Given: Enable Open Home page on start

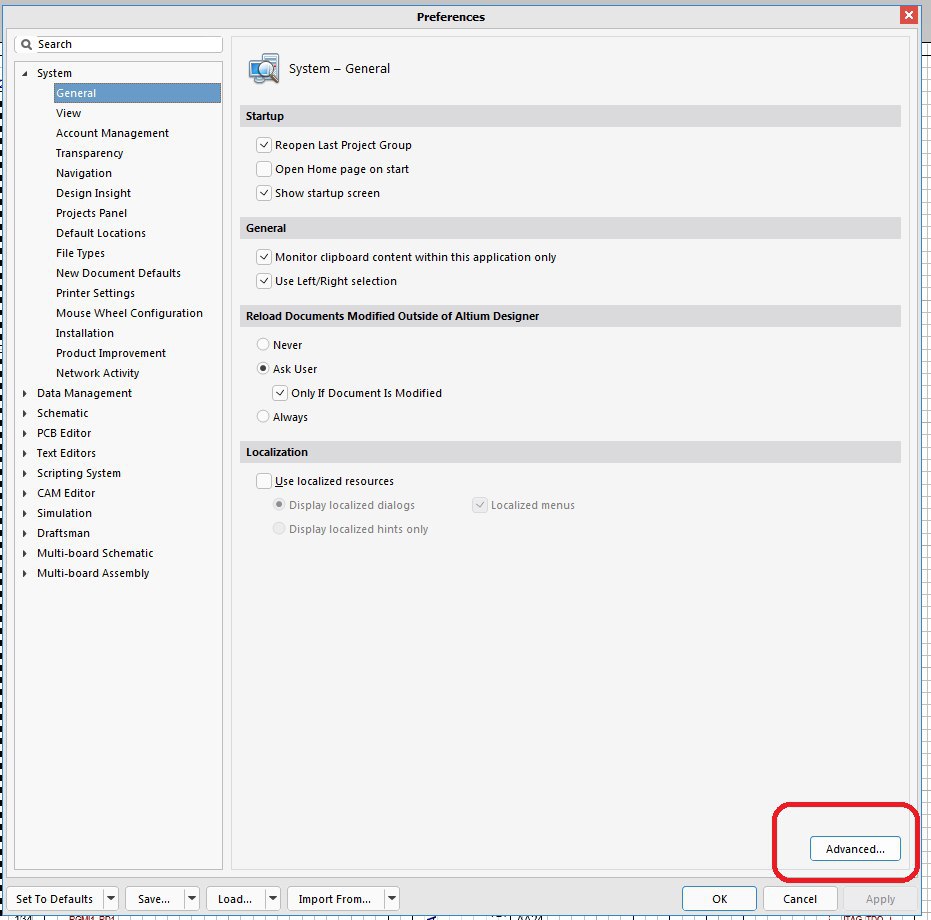Looking at the screenshot, I should pos(264,169).
